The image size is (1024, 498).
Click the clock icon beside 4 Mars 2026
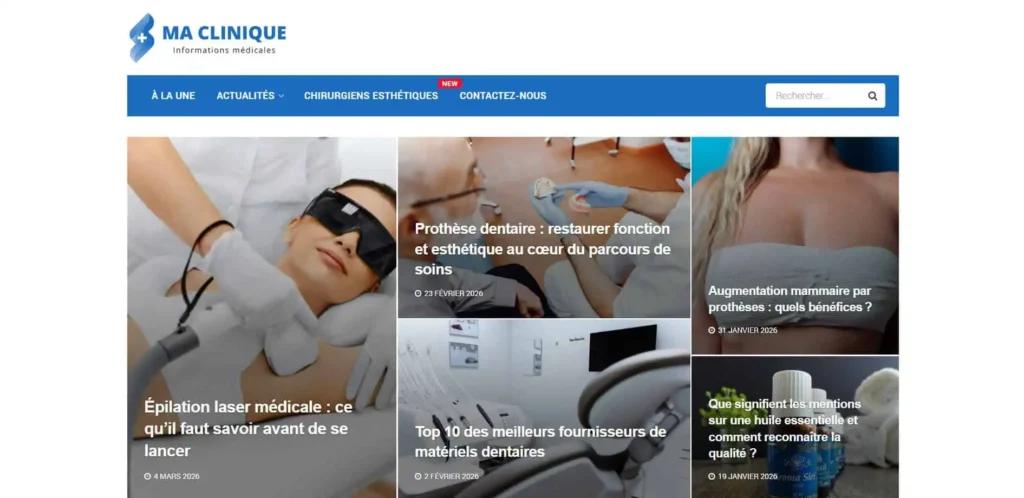pyautogui.click(x=148, y=476)
